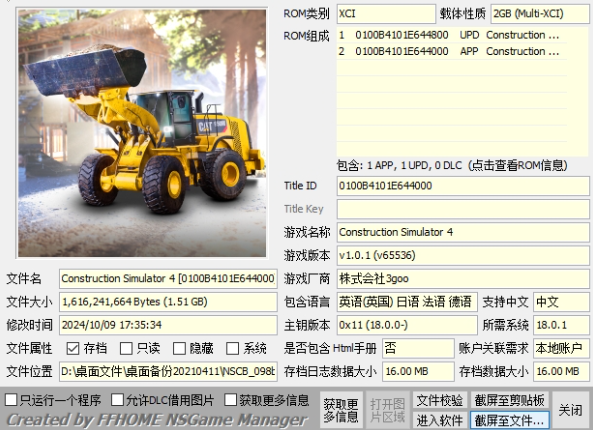Click the 游戏版本 field v1.0.1
This screenshot has height=430, width=593.
(463, 256)
